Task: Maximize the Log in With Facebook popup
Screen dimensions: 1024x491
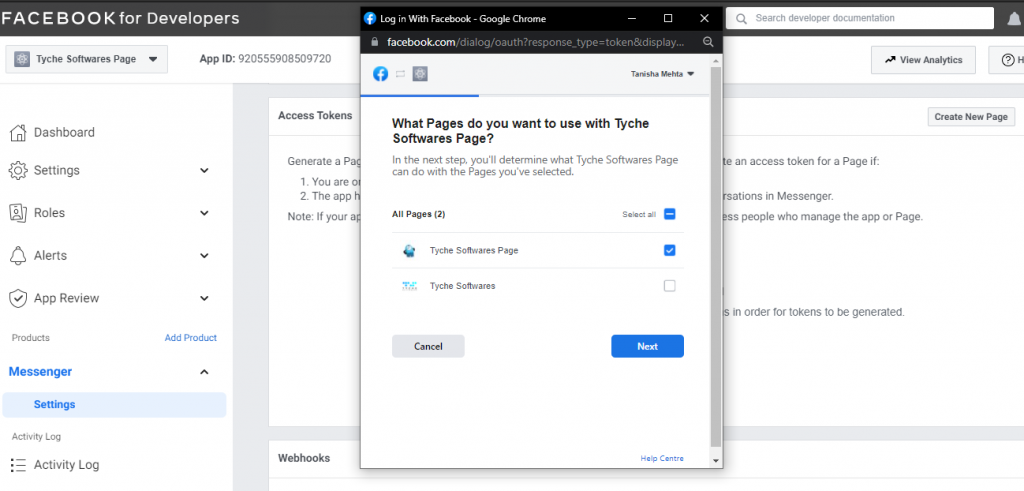Action: tap(668, 18)
